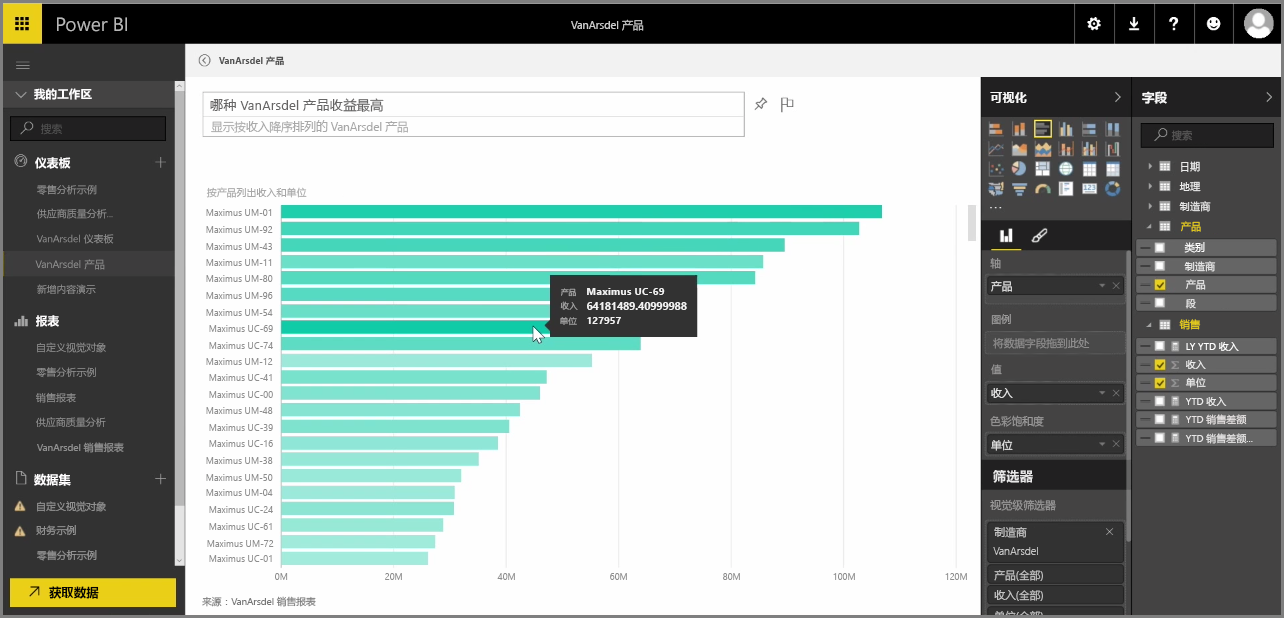Open 销售报表 report in sidebar
The width and height of the screenshot is (1284, 618).
56,397
